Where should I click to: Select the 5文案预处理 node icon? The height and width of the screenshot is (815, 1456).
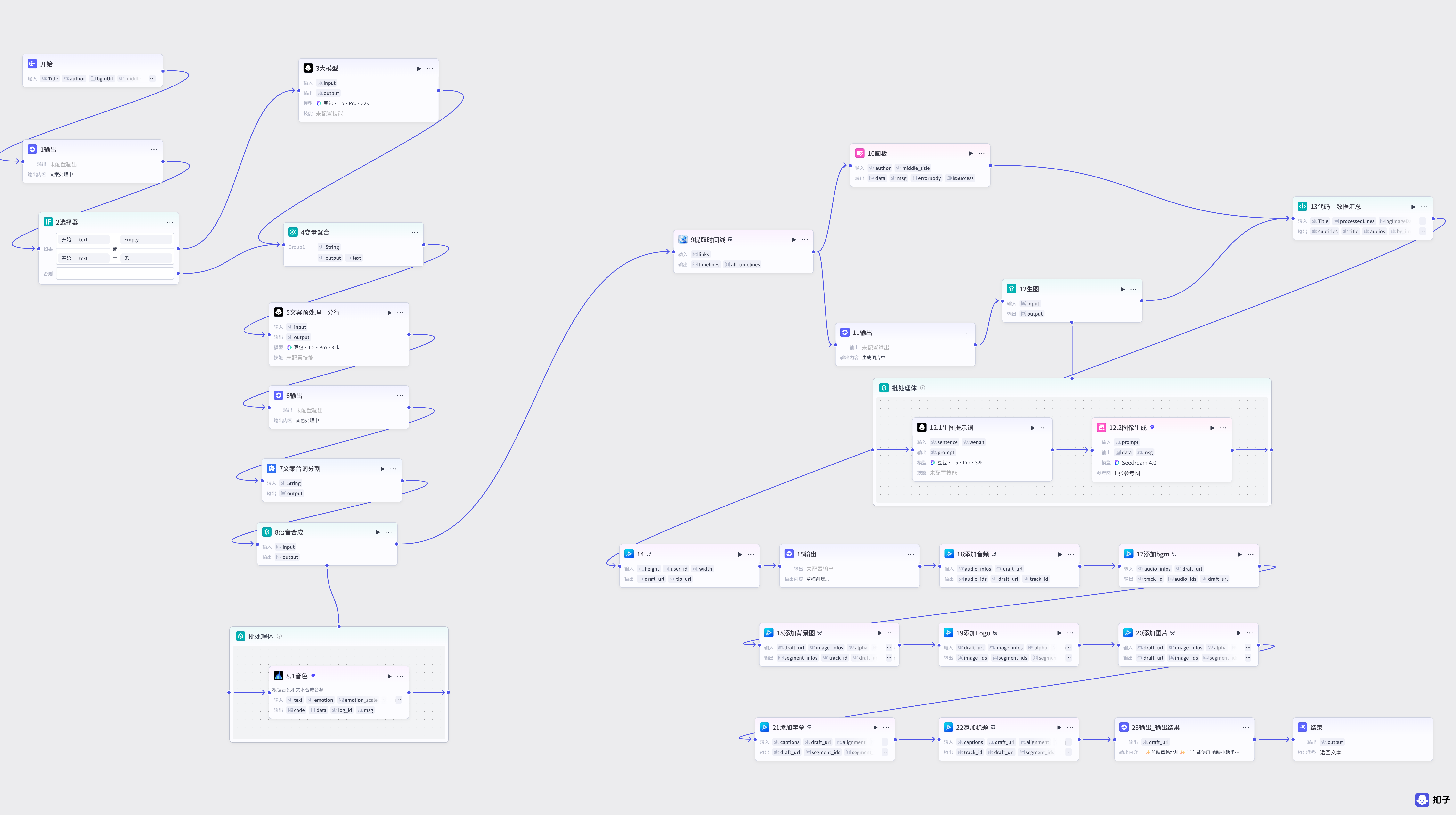click(279, 312)
